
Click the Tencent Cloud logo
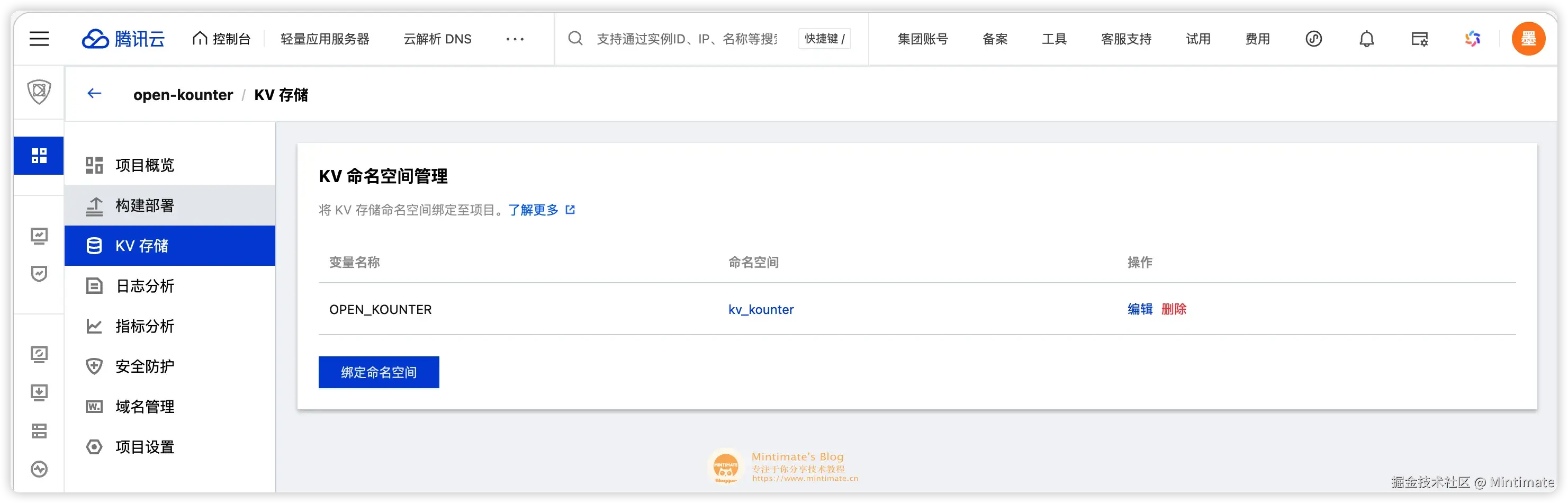(x=123, y=38)
